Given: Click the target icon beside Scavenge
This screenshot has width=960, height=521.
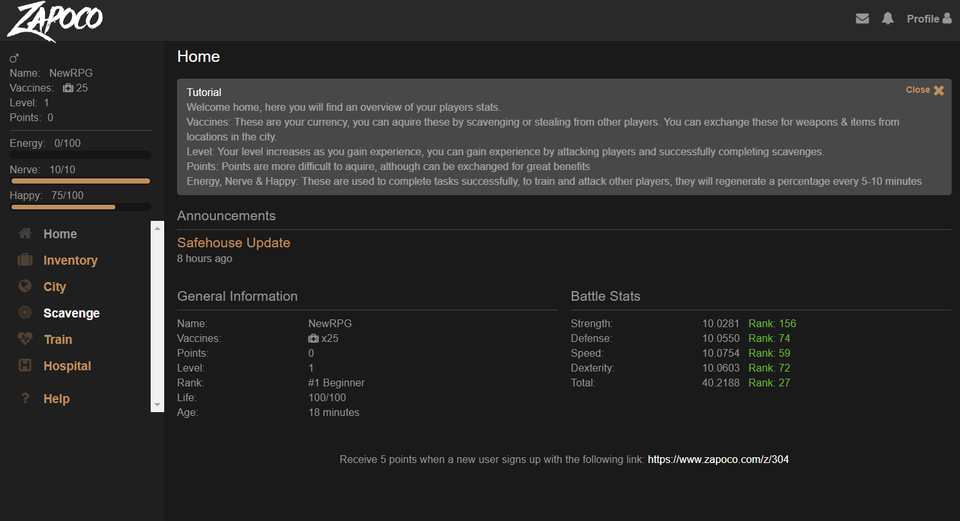Looking at the screenshot, I should point(25,313).
